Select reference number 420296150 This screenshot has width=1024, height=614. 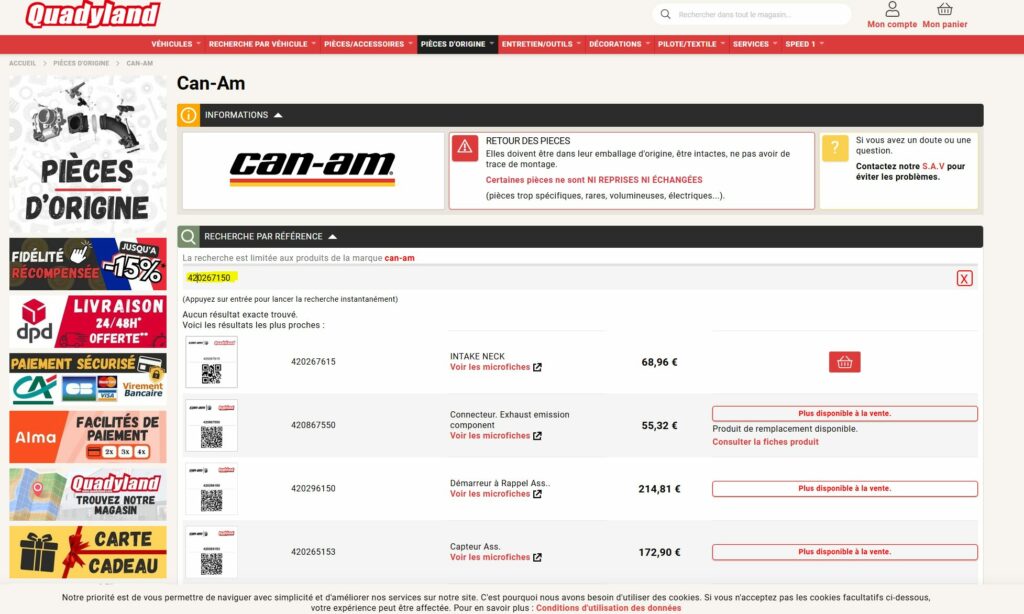tap(313, 489)
